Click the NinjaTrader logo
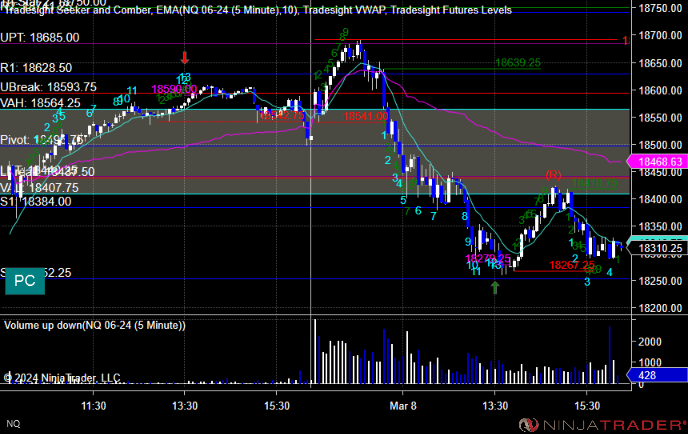This screenshot has width=688, height=434. (602, 424)
